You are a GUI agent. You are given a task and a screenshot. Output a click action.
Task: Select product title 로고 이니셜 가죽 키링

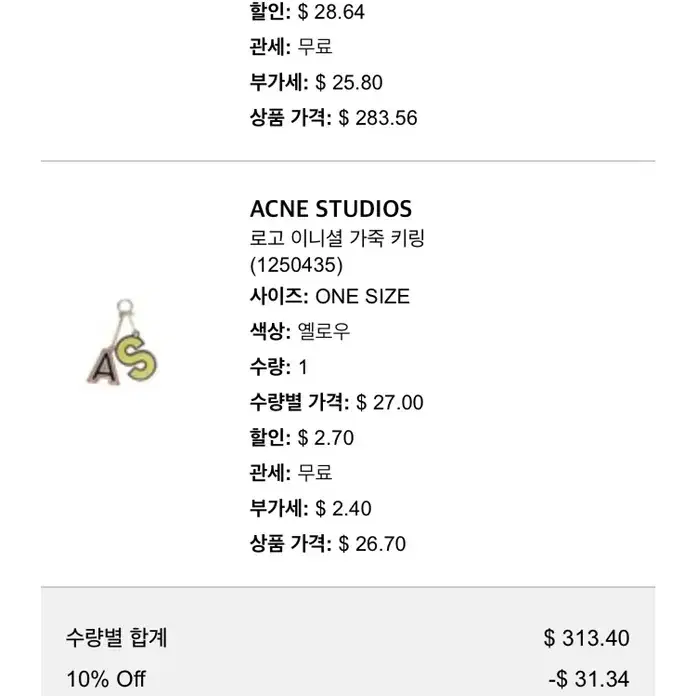337,238
